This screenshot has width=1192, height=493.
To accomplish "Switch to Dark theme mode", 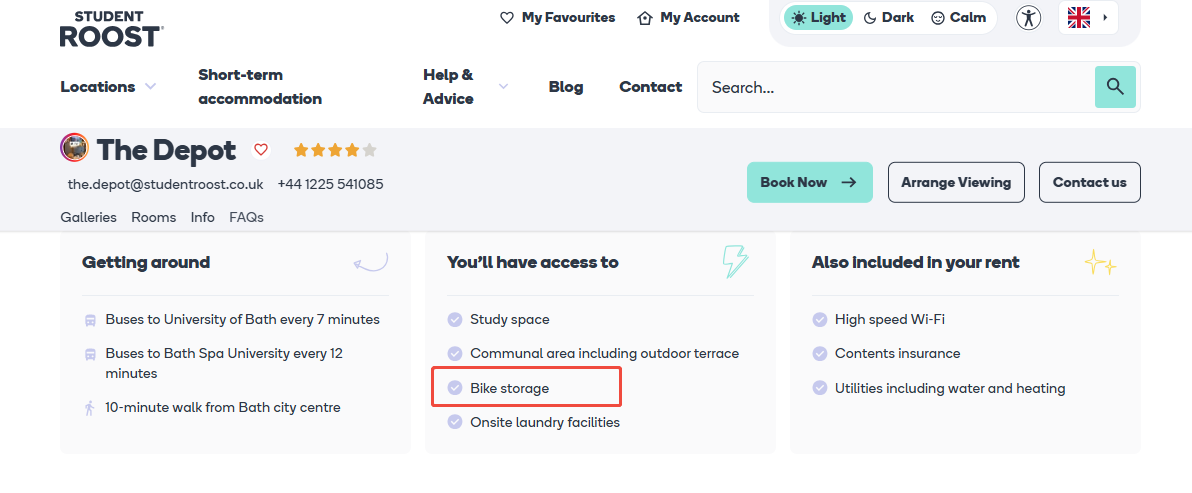I will (x=888, y=18).
